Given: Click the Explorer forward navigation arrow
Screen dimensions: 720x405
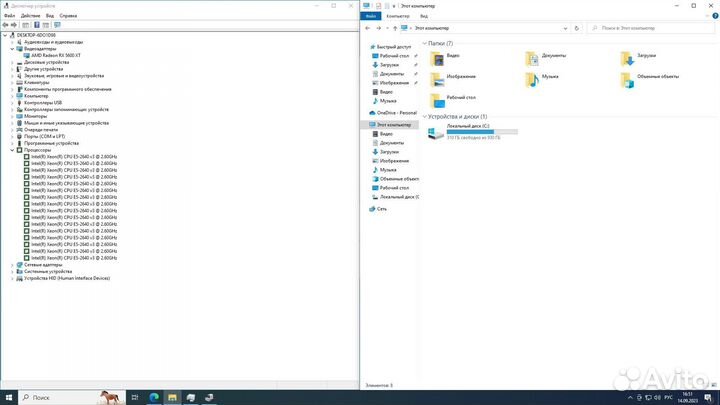Looking at the screenshot, I should coord(378,28).
